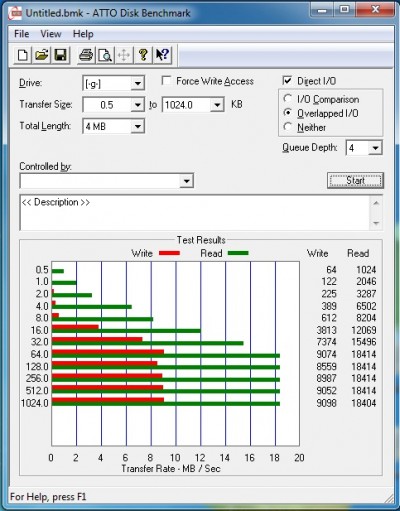Click the write value 9098
The height and width of the screenshot is (511, 400).
coord(326,403)
